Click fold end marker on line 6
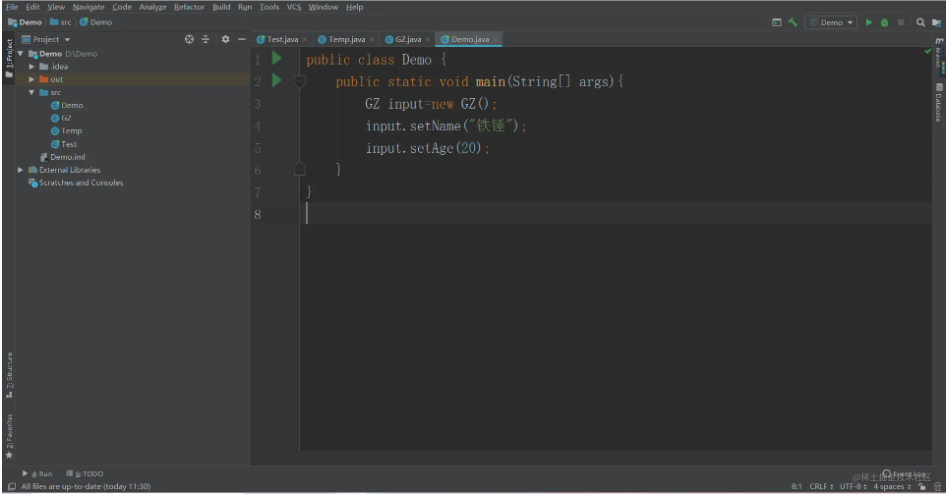The height and width of the screenshot is (494, 946). 299,169
